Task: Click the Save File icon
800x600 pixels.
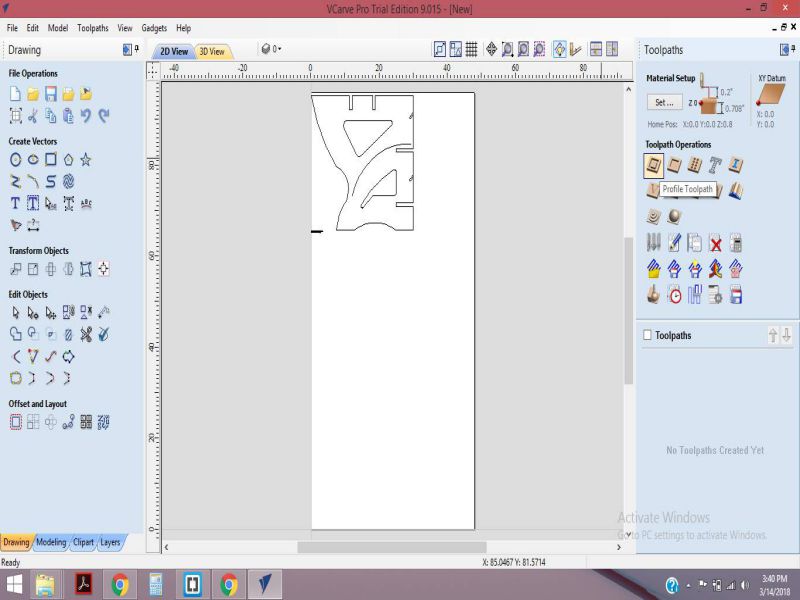Action: [x=50, y=93]
